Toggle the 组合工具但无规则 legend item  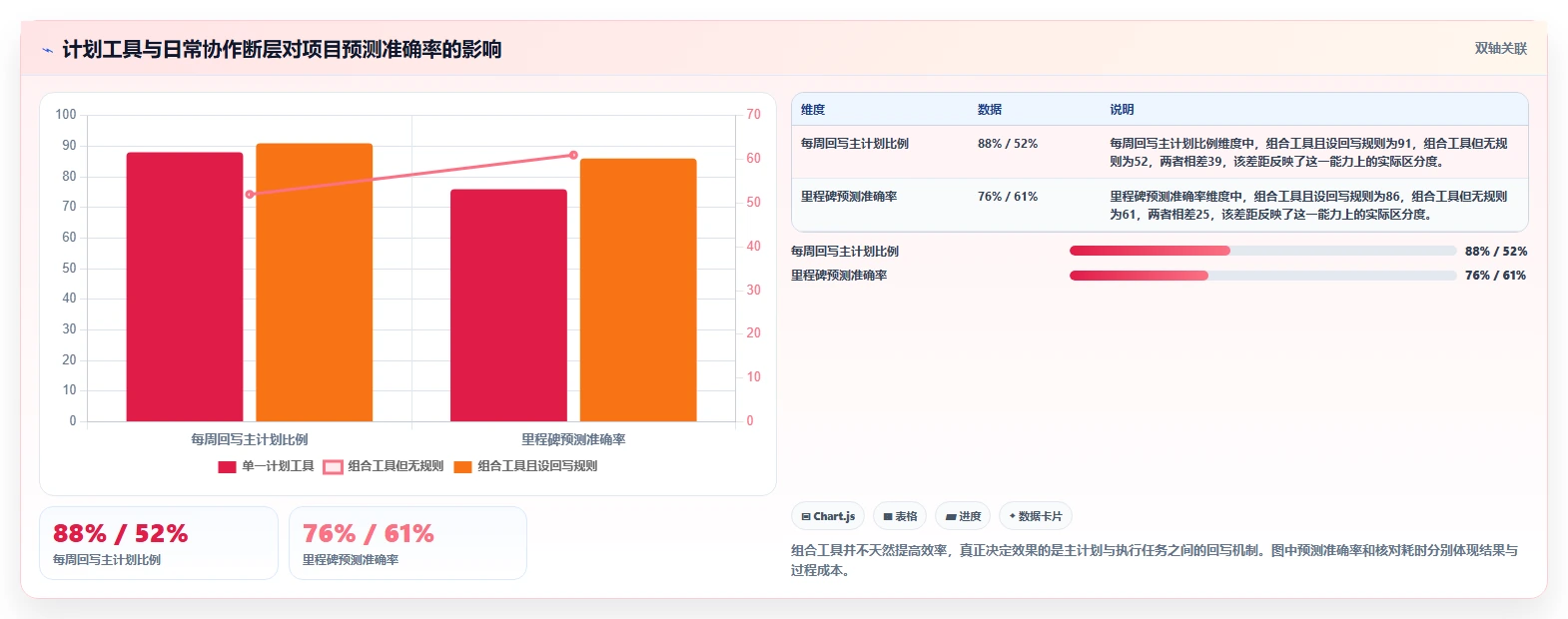click(384, 466)
